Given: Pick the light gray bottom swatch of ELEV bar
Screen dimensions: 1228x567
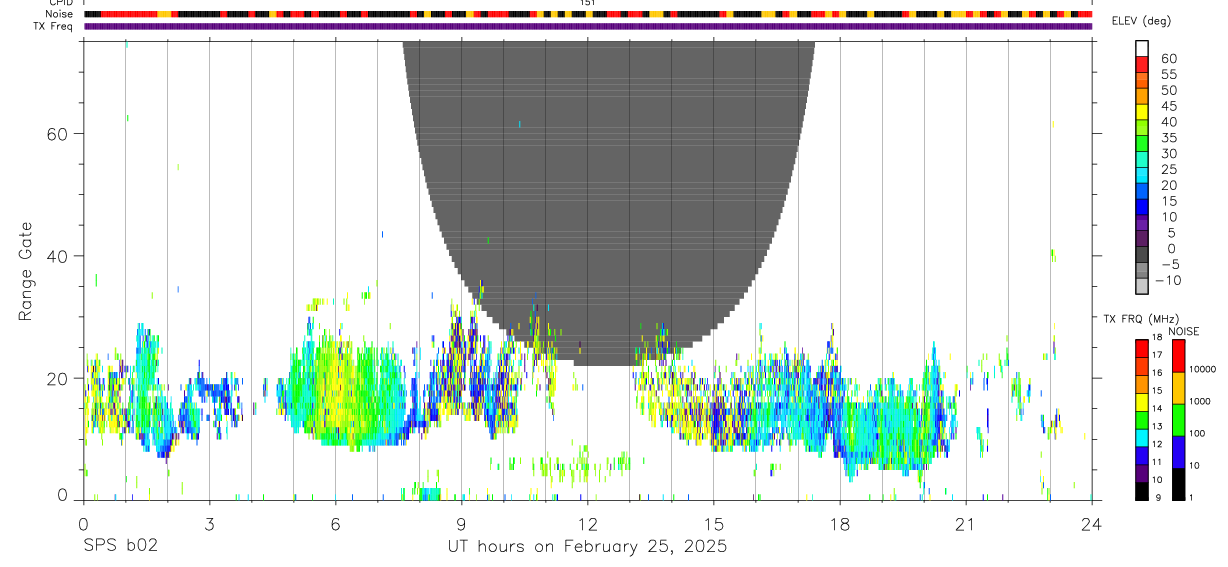Looking at the screenshot, I should 1142,286.
